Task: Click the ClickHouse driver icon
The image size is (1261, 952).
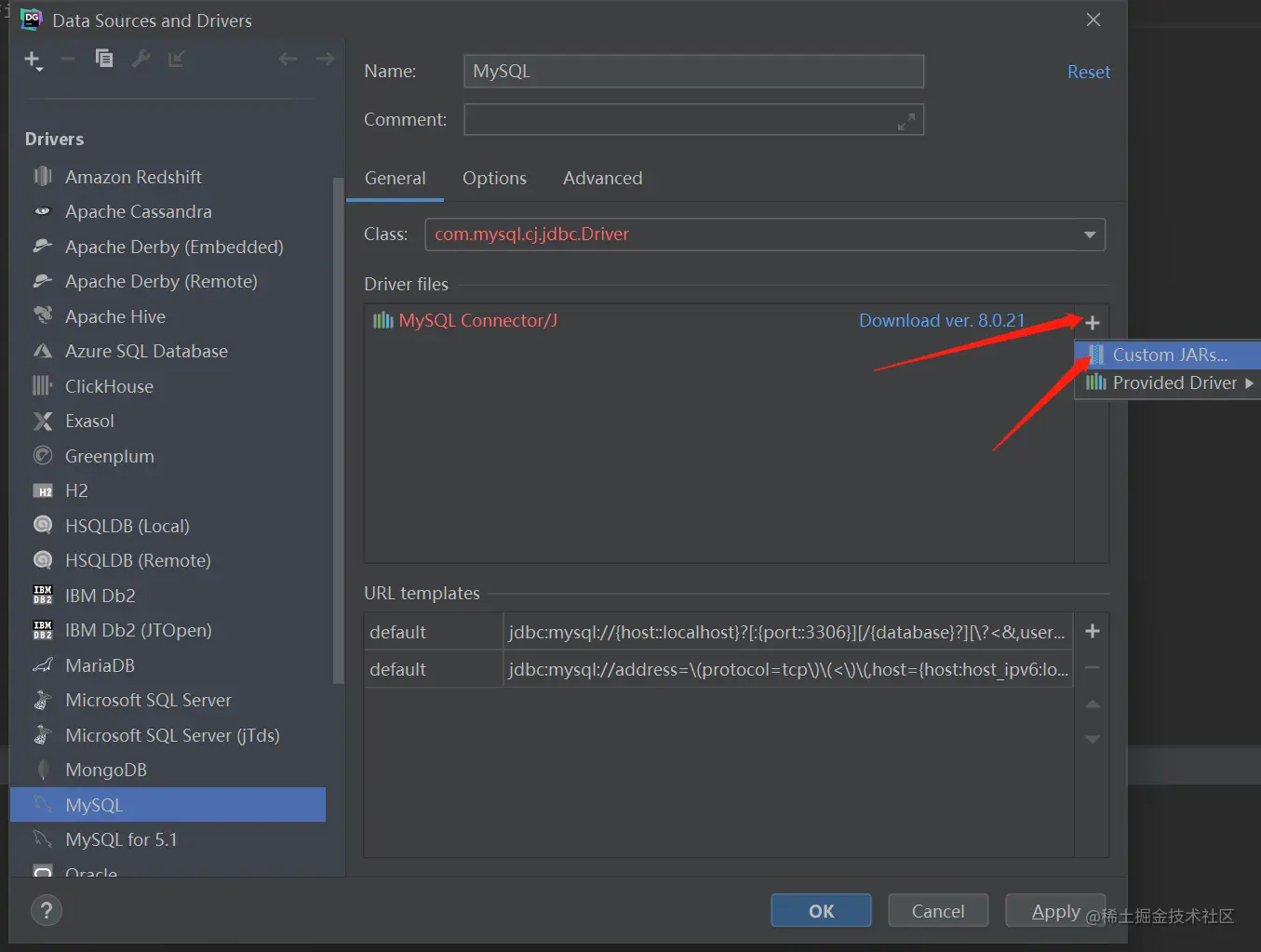Action: click(x=43, y=386)
